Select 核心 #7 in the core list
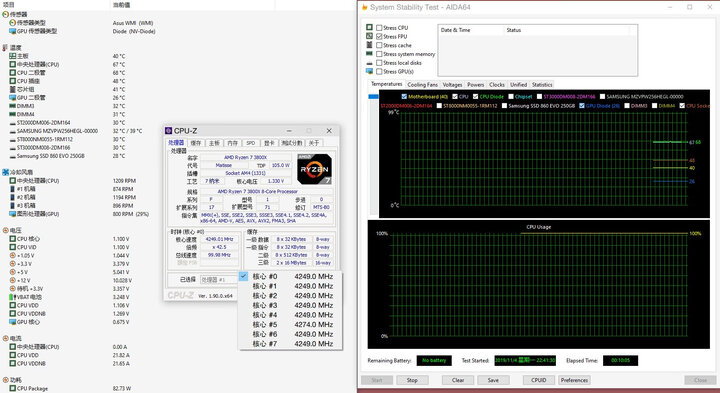 coord(290,343)
